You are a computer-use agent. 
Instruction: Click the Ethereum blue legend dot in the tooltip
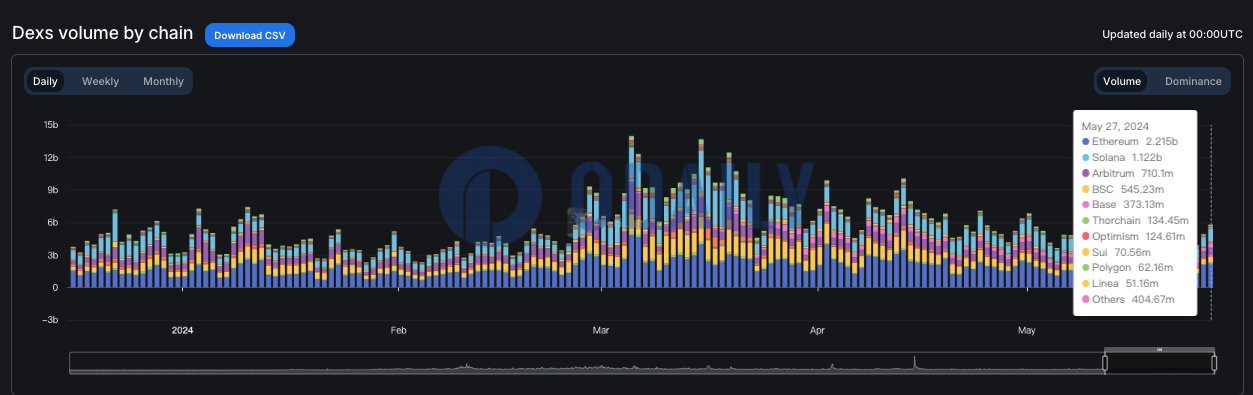pos(1085,142)
